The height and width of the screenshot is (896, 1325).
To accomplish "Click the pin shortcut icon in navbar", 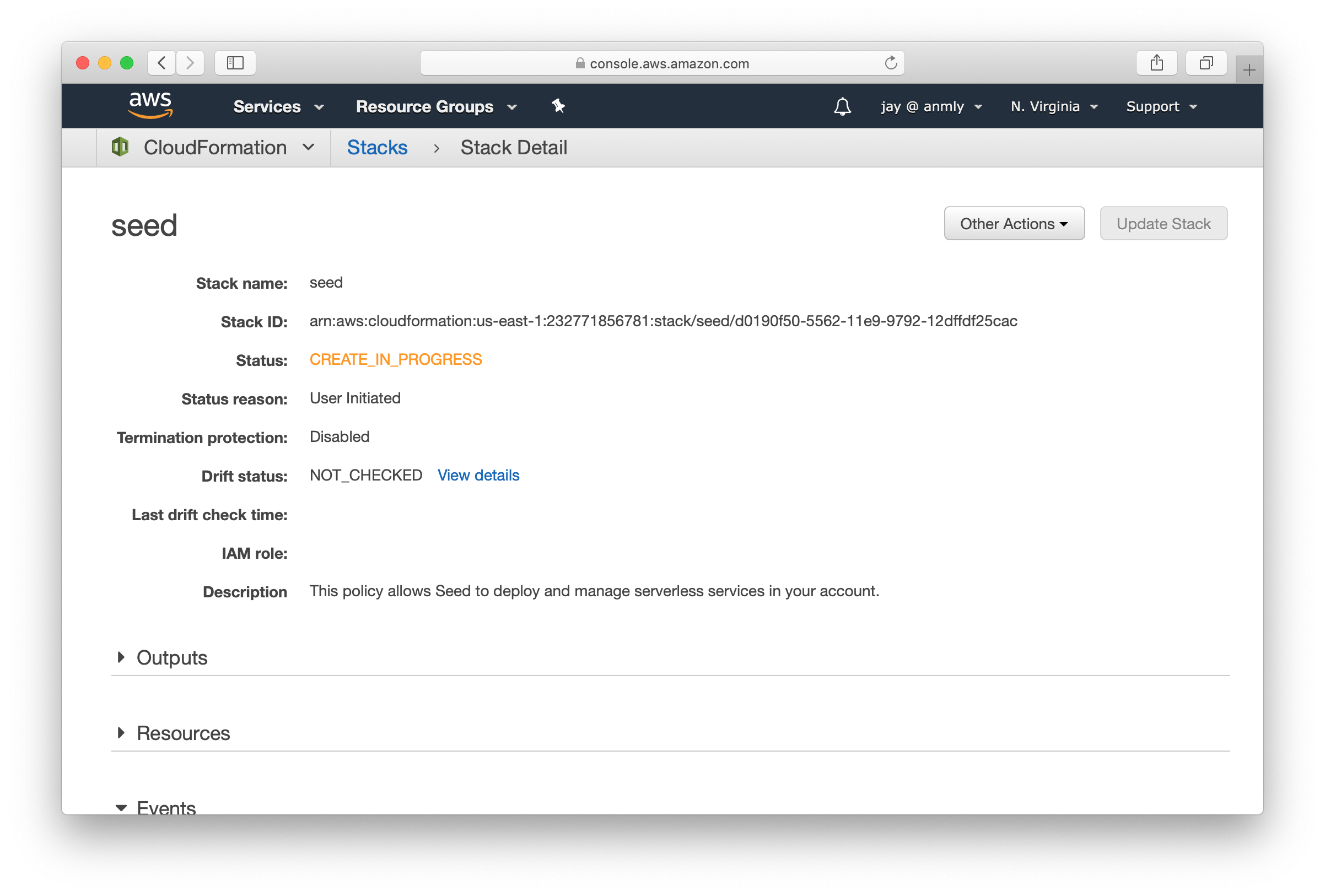I will pos(558,106).
